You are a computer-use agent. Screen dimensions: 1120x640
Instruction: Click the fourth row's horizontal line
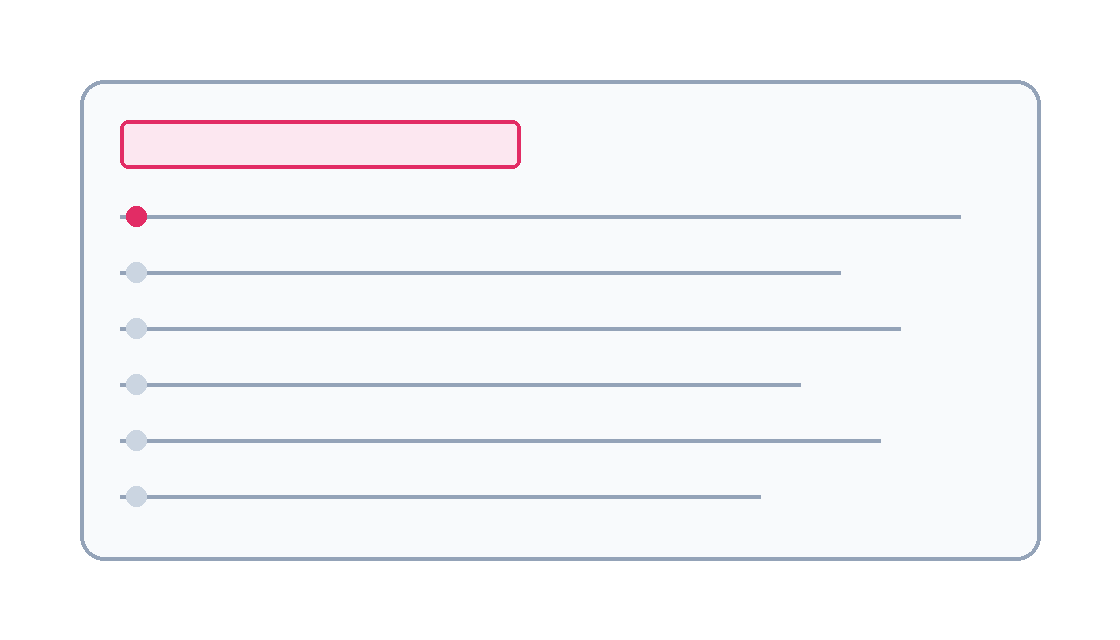point(470,385)
